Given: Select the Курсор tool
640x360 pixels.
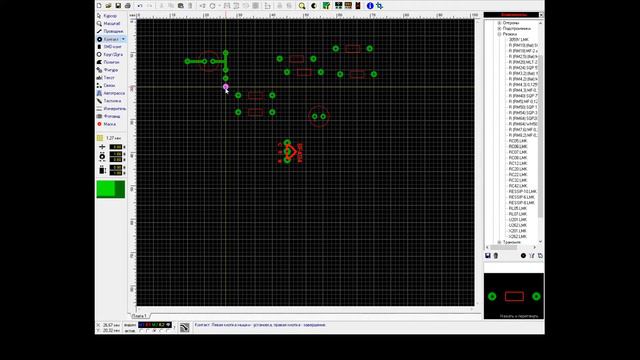Looking at the screenshot, I should point(111,16).
